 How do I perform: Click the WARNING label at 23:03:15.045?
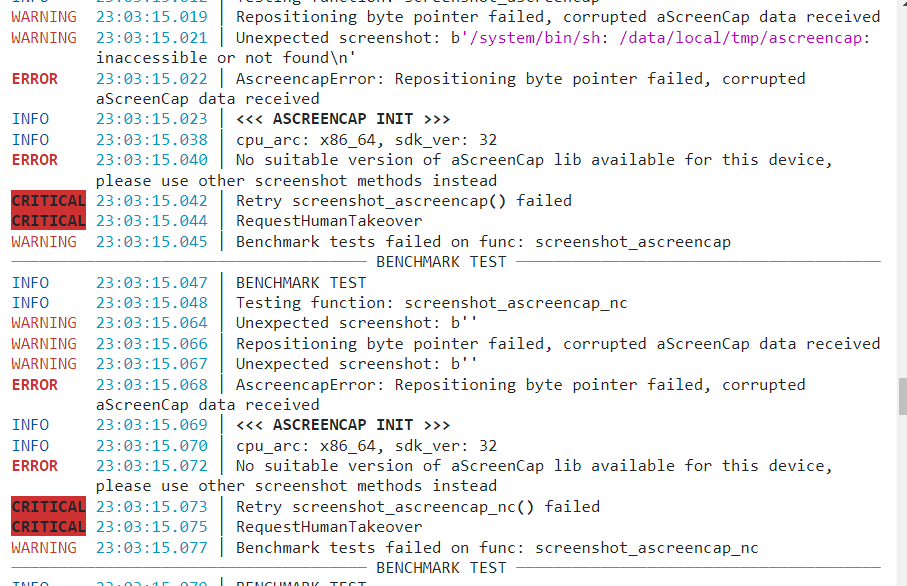point(44,242)
